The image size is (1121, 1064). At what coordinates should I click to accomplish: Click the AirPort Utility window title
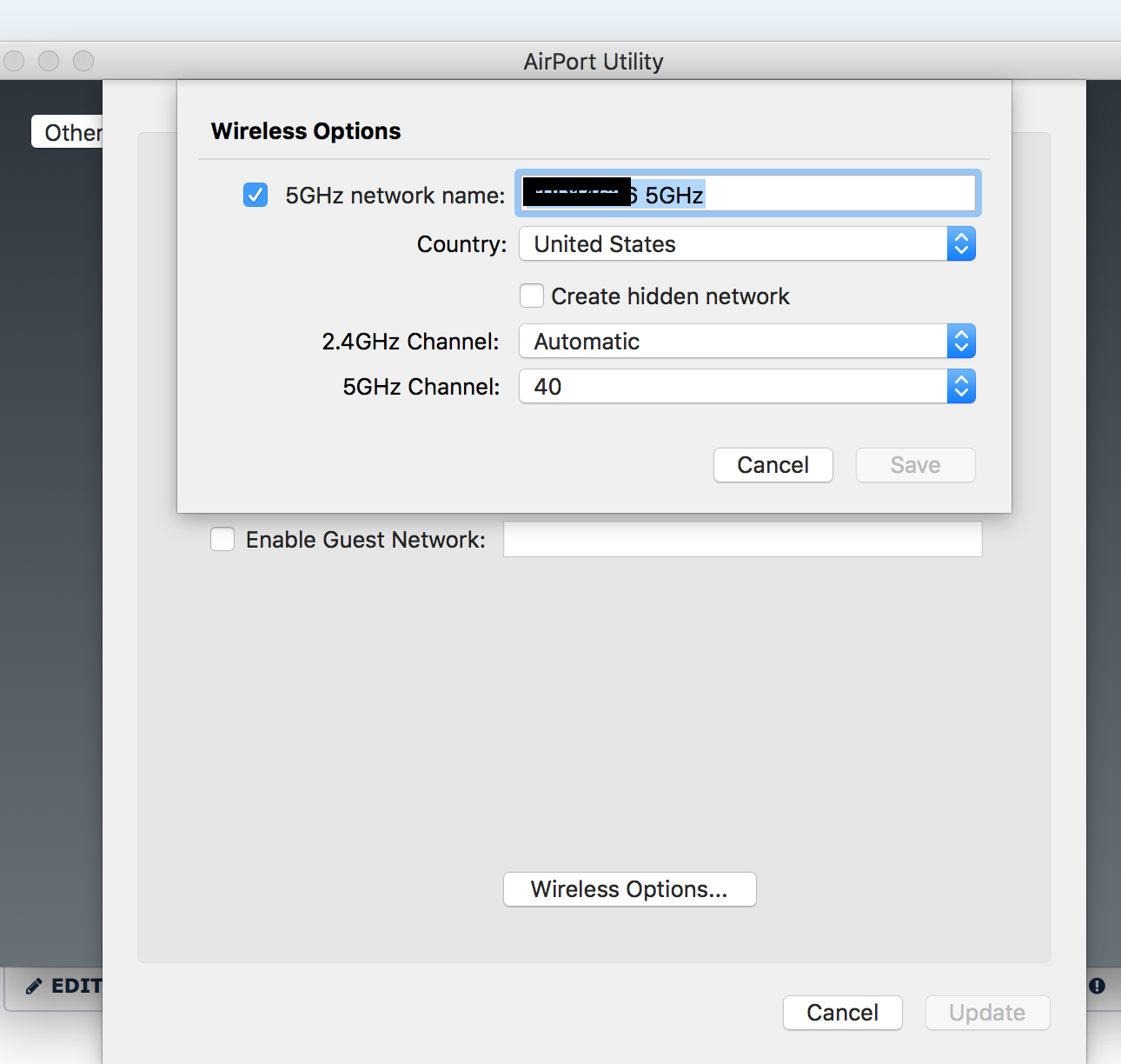click(594, 62)
